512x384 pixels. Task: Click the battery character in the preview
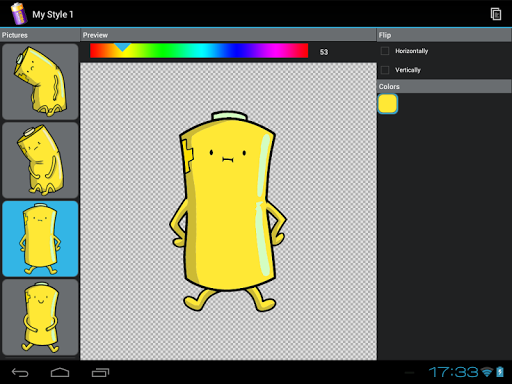point(228,211)
